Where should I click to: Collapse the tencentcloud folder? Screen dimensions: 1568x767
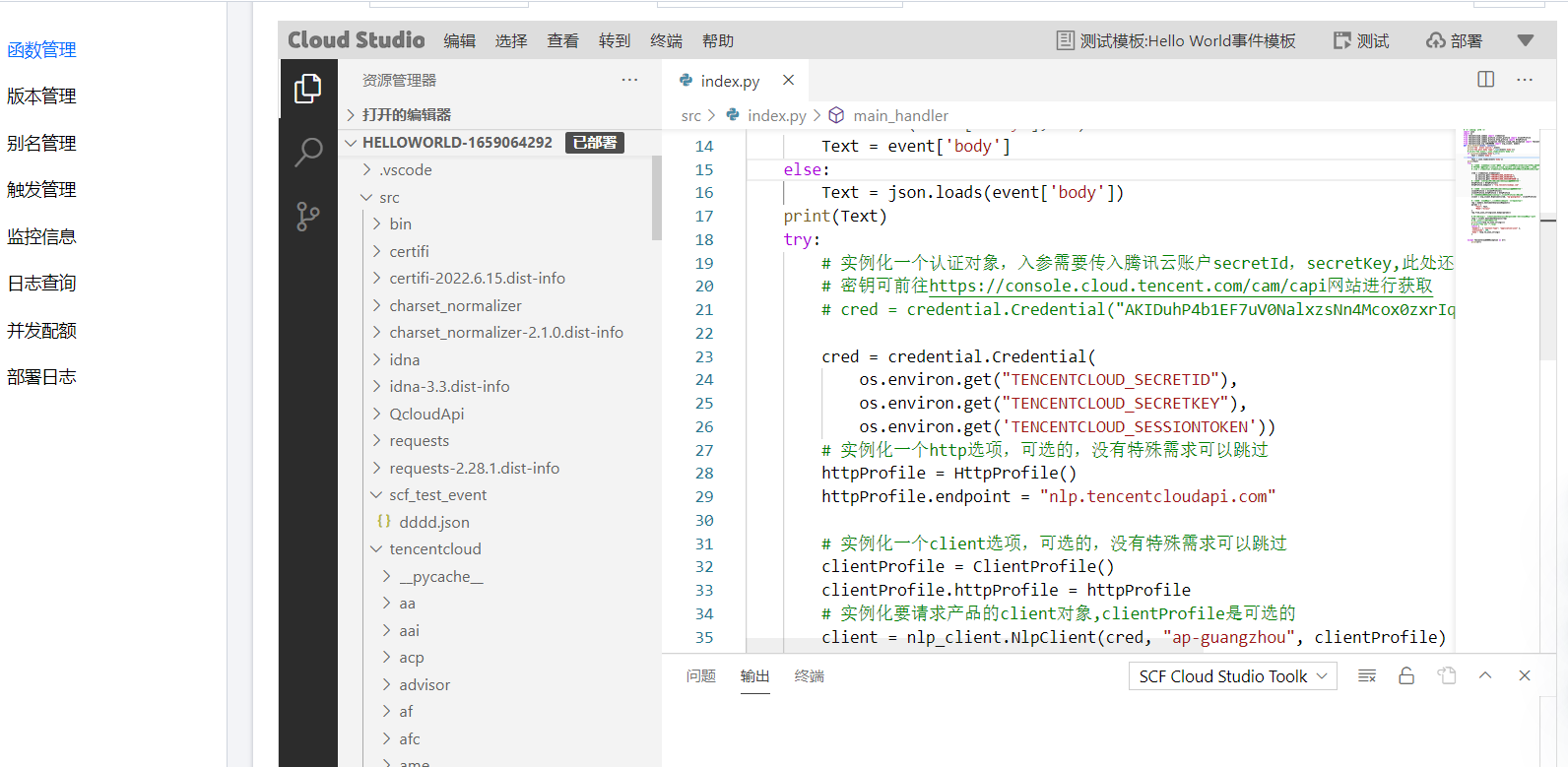pyautogui.click(x=377, y=548)
